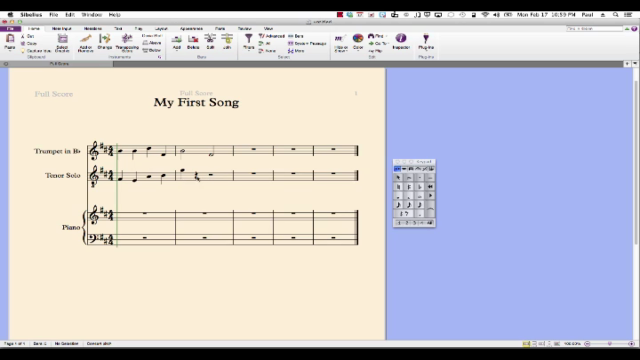Viewport: 640px width, 360px height.
Task: Open the Plug-ins dropdown
Action: click(x=426, y=42)
